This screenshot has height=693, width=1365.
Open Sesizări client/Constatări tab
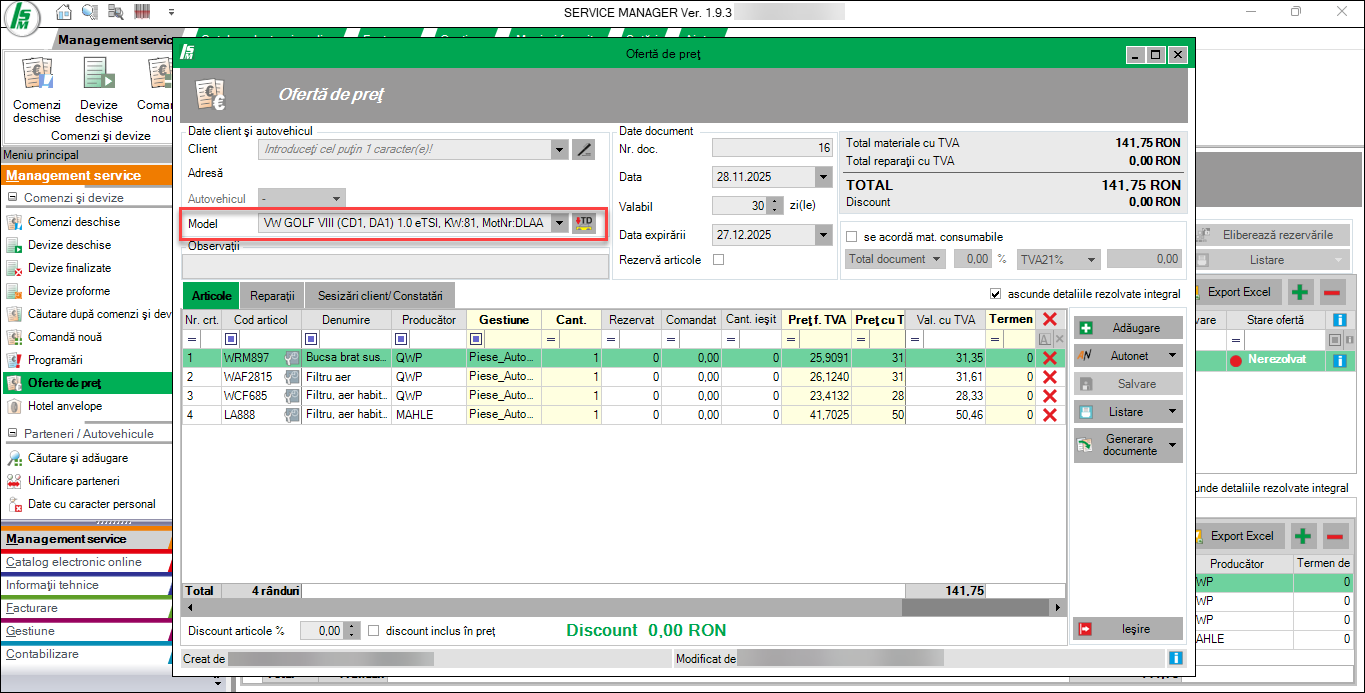tap(379, 296)
